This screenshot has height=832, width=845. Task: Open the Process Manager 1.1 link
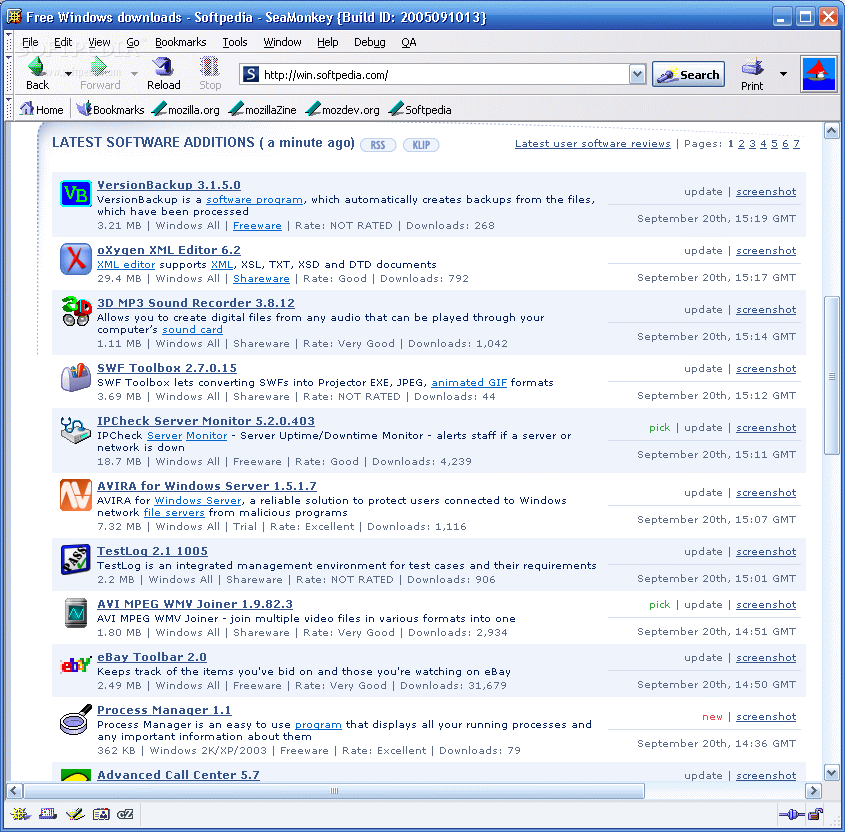(164, 710)
